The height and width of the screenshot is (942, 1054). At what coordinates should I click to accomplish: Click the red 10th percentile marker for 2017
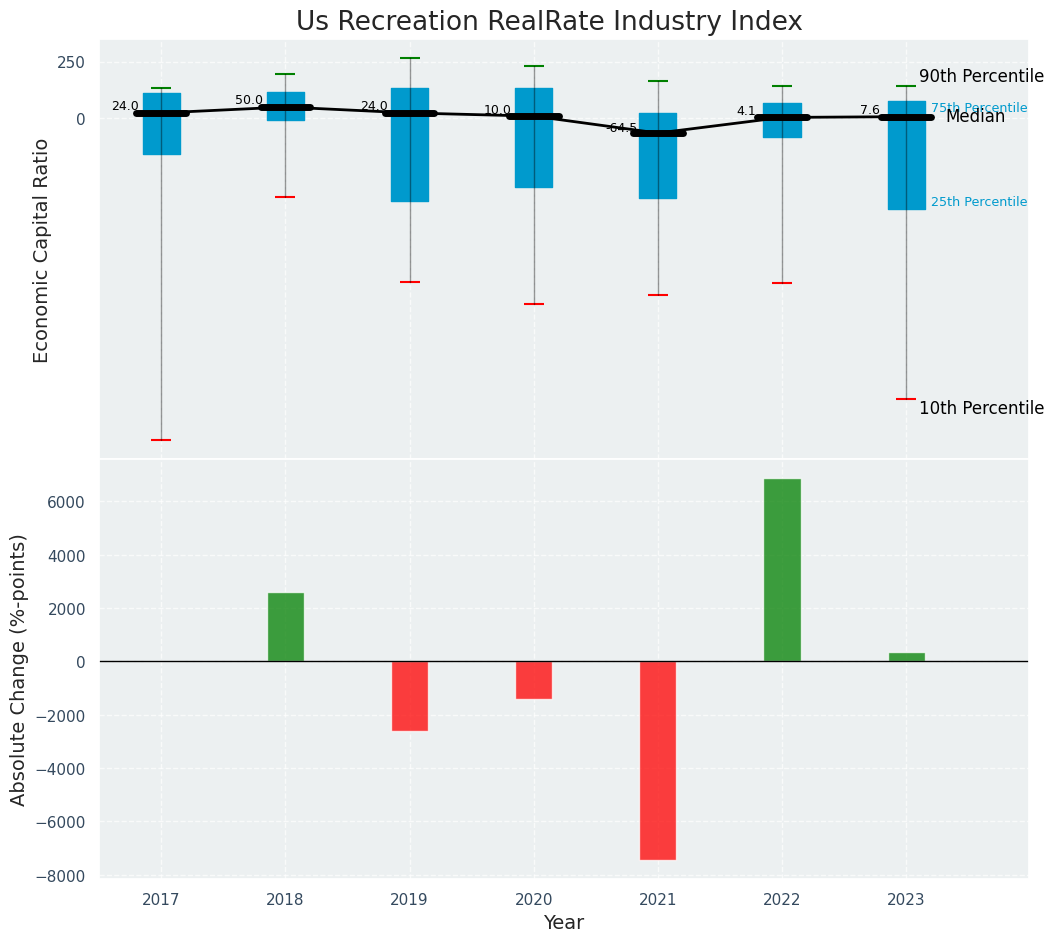click(161, 440)
